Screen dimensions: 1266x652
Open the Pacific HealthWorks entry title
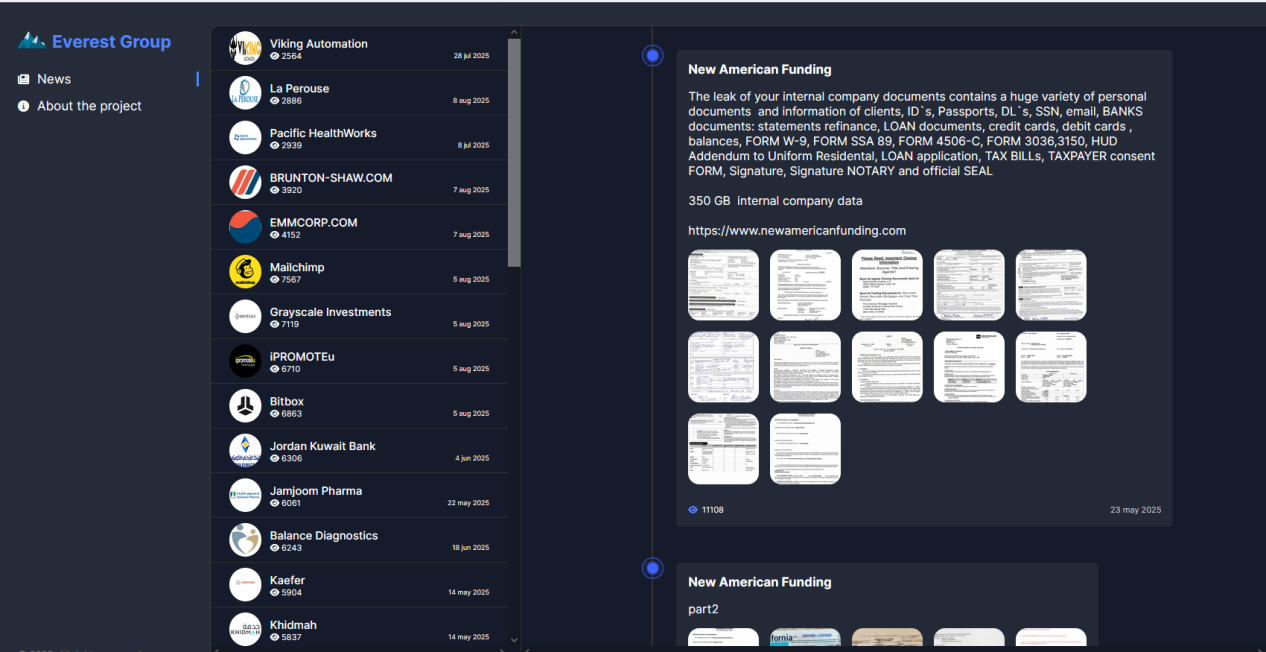tap(323, 133)
